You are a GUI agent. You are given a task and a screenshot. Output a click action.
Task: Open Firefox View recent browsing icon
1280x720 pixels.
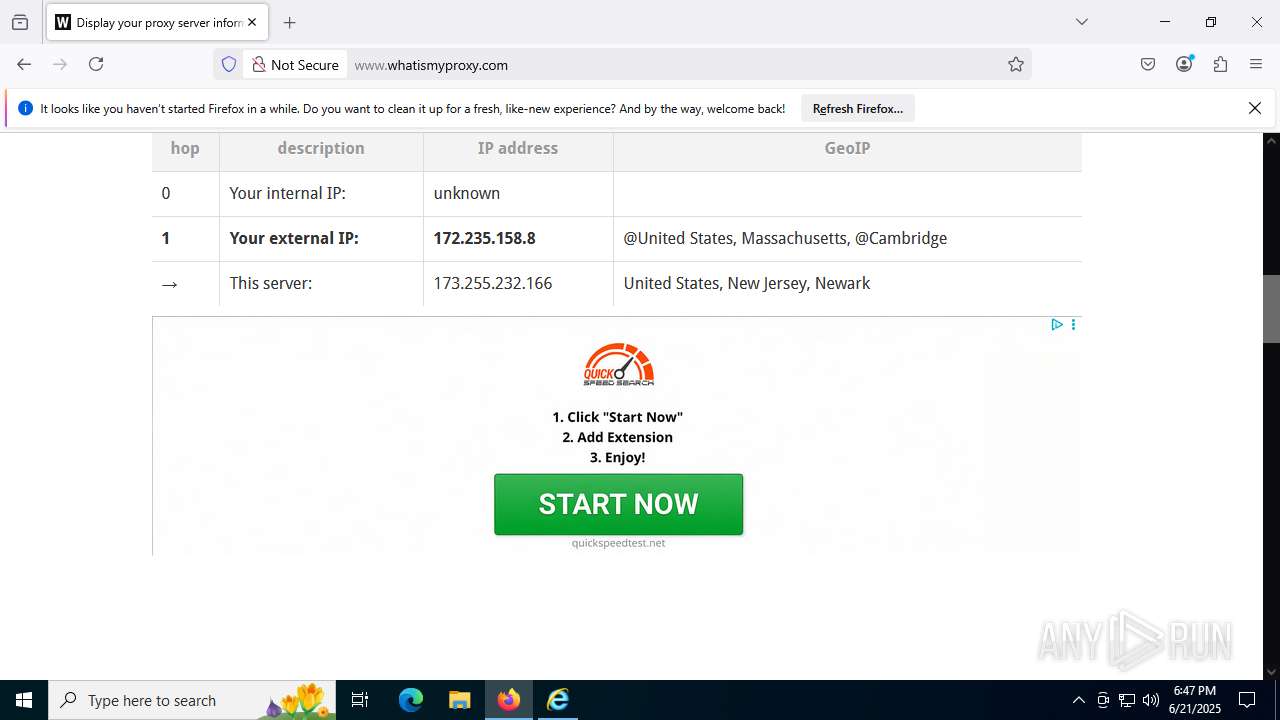pyautogui.click(x=20, y=22)
